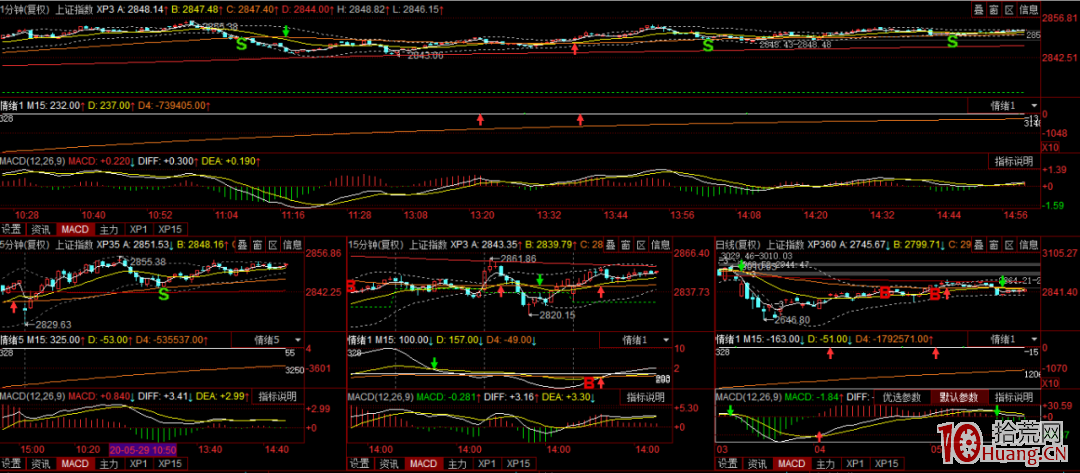This screenshot has width=1080, height=473.
Task: Click the 2829.63 low price label
Action: coord(52,324)
